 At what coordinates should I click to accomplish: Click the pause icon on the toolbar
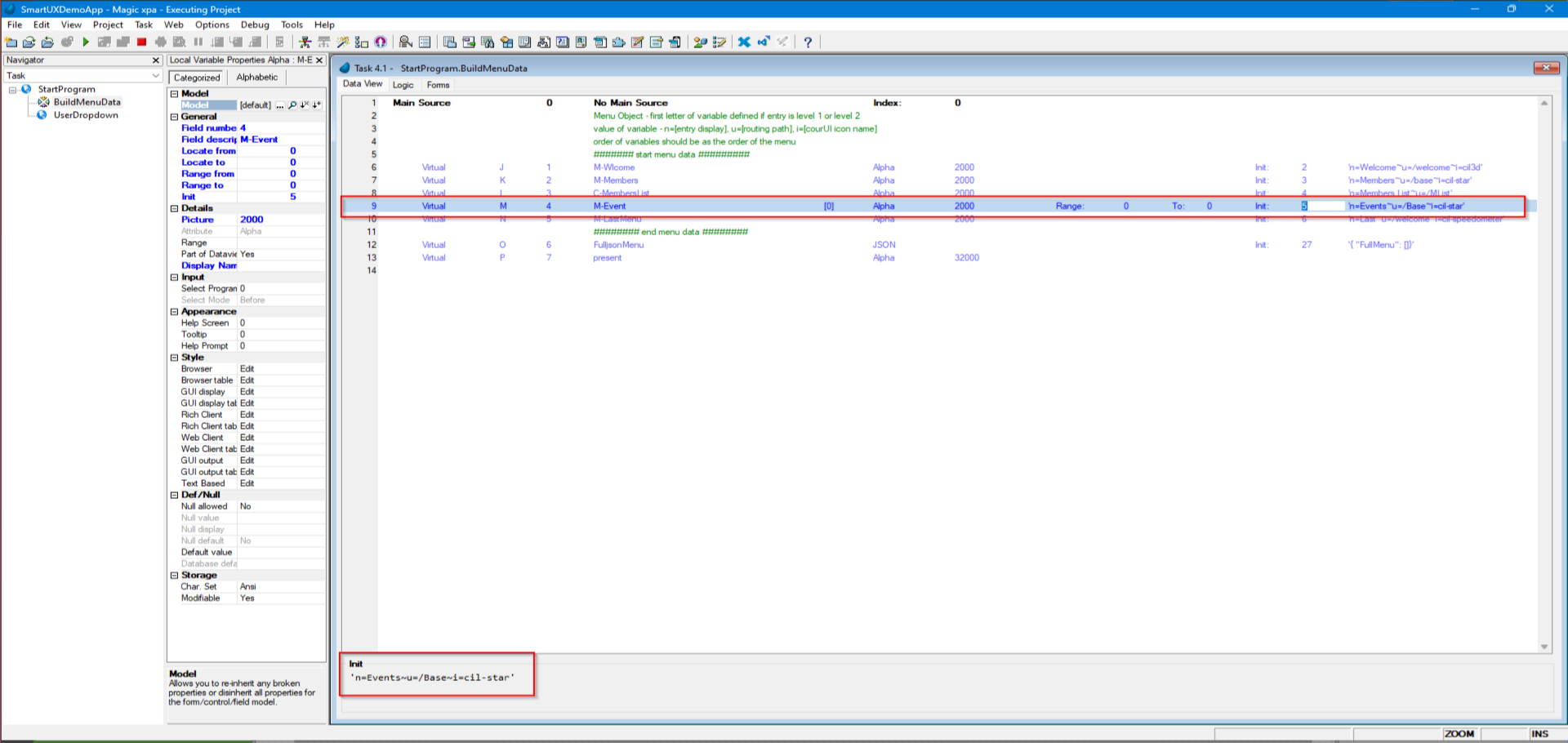199,42
